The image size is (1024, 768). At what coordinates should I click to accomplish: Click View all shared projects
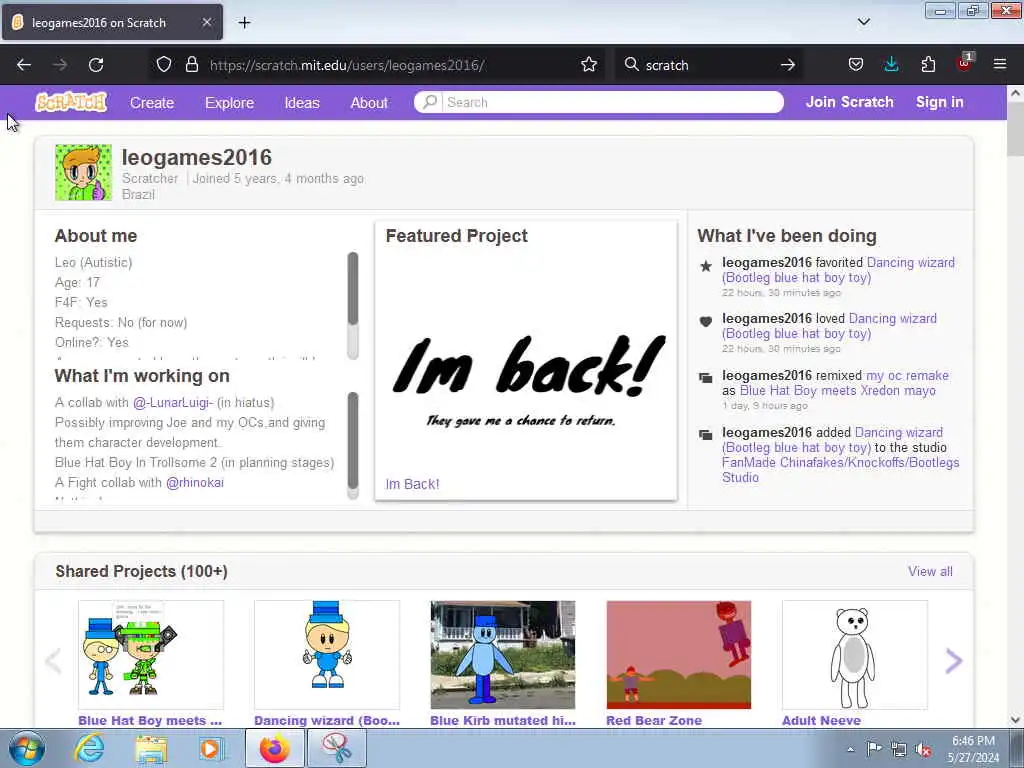(930, 571)
